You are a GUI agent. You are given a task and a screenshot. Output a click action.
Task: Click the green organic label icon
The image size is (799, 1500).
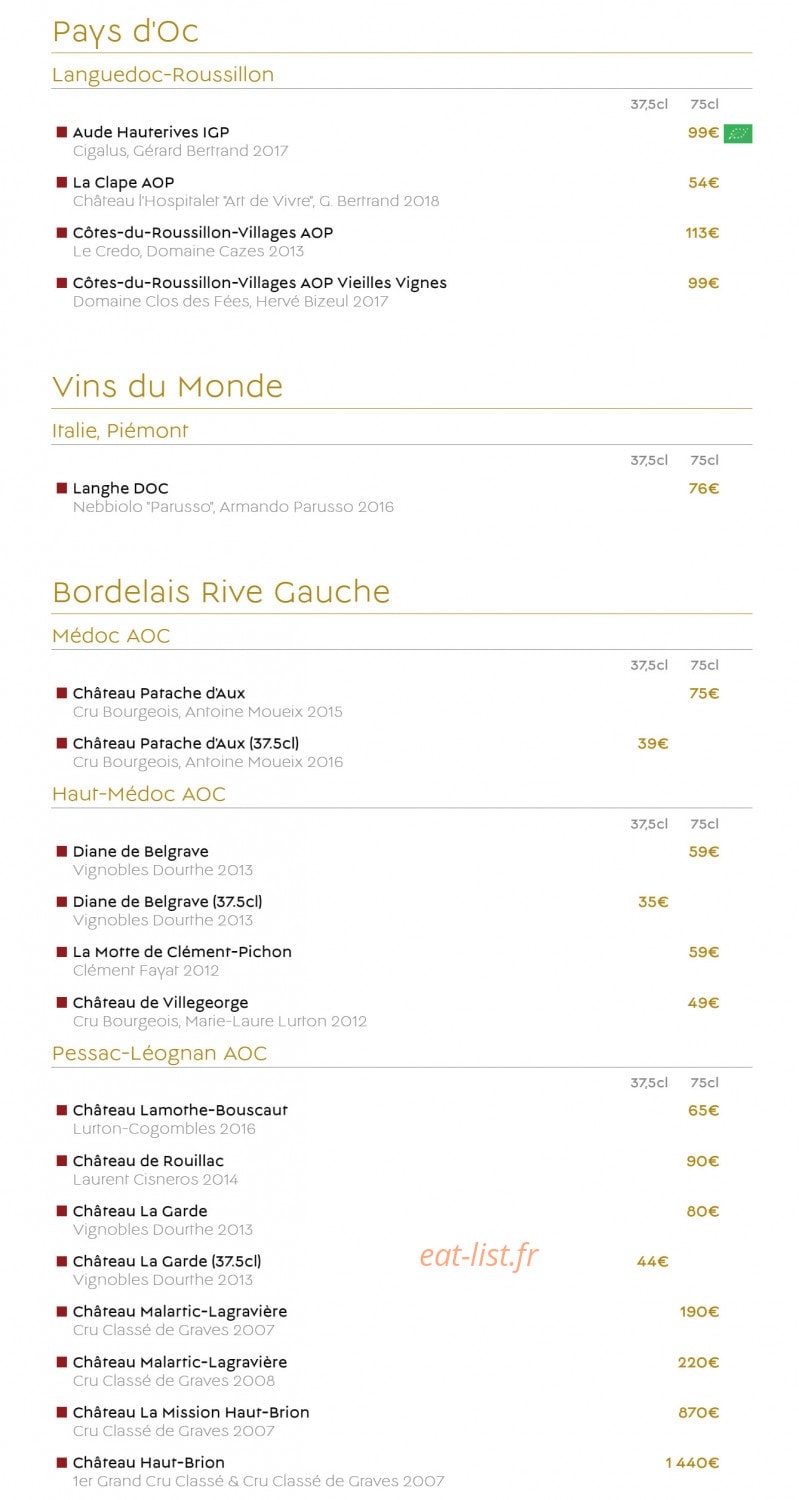point(738,133)
